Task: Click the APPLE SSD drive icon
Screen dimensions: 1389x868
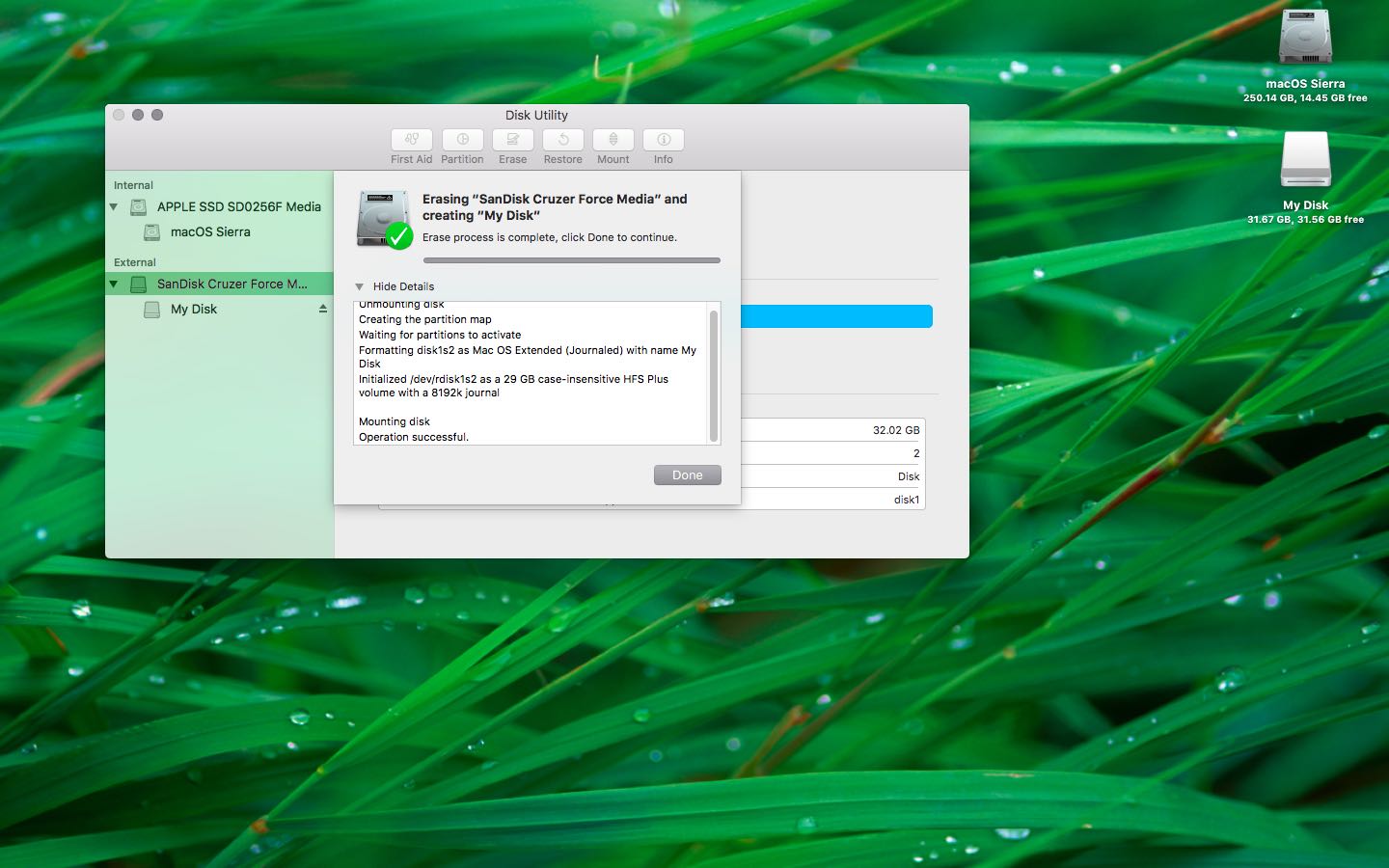Action: click(x=139, y=206)
